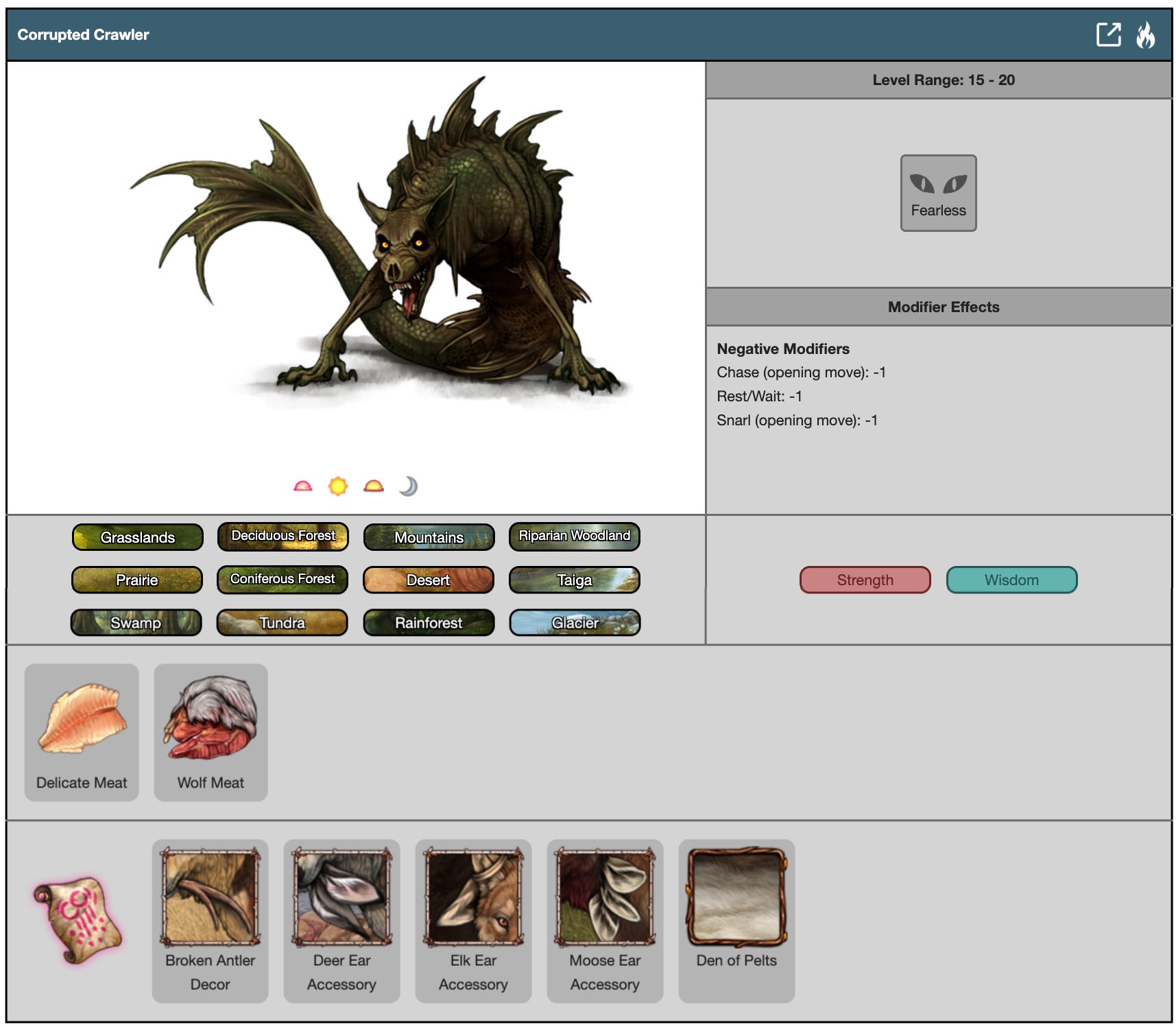Open the external link icon in header

1108,34
